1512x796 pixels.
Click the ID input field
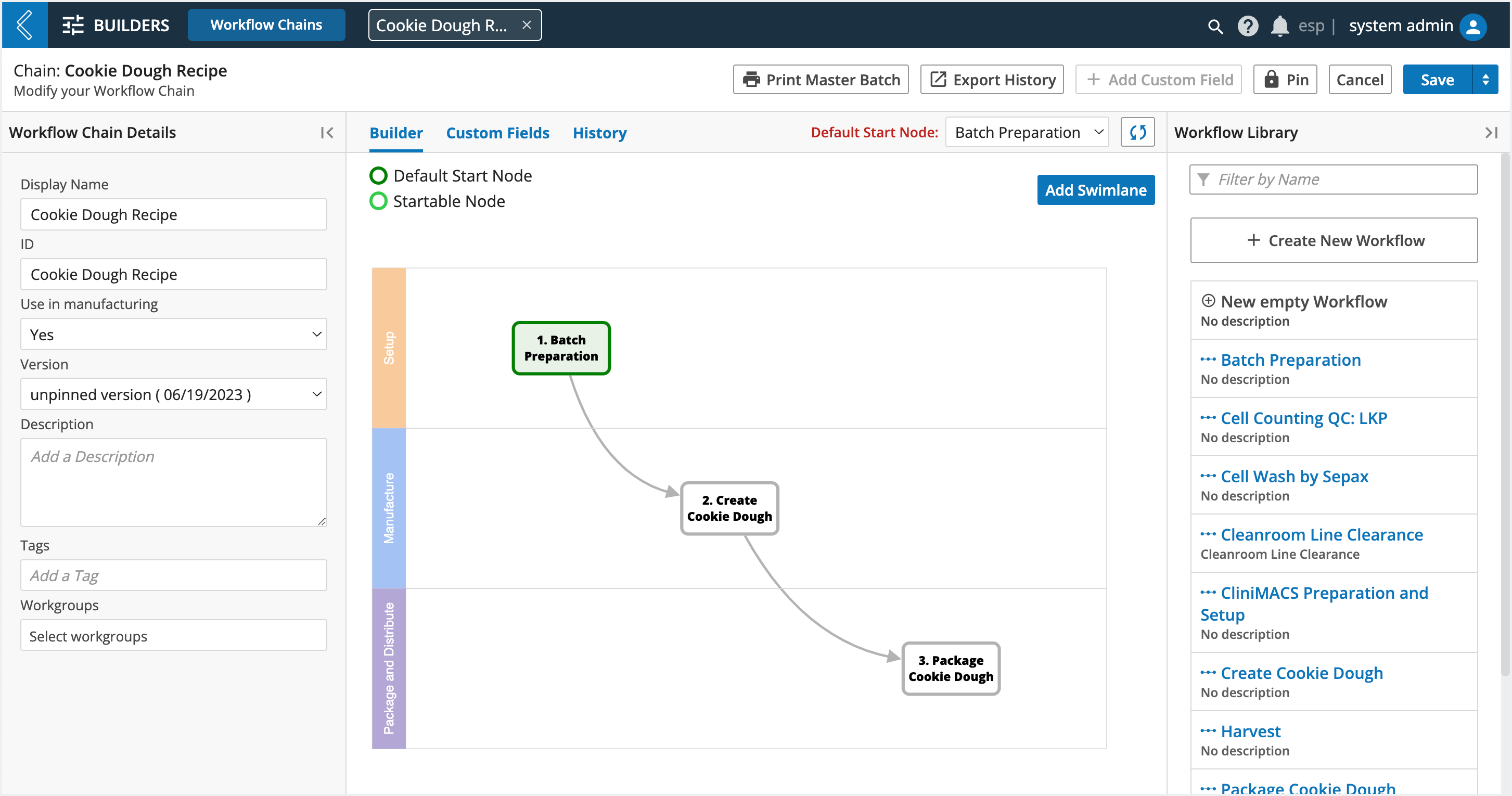click(x=174, y=274)
